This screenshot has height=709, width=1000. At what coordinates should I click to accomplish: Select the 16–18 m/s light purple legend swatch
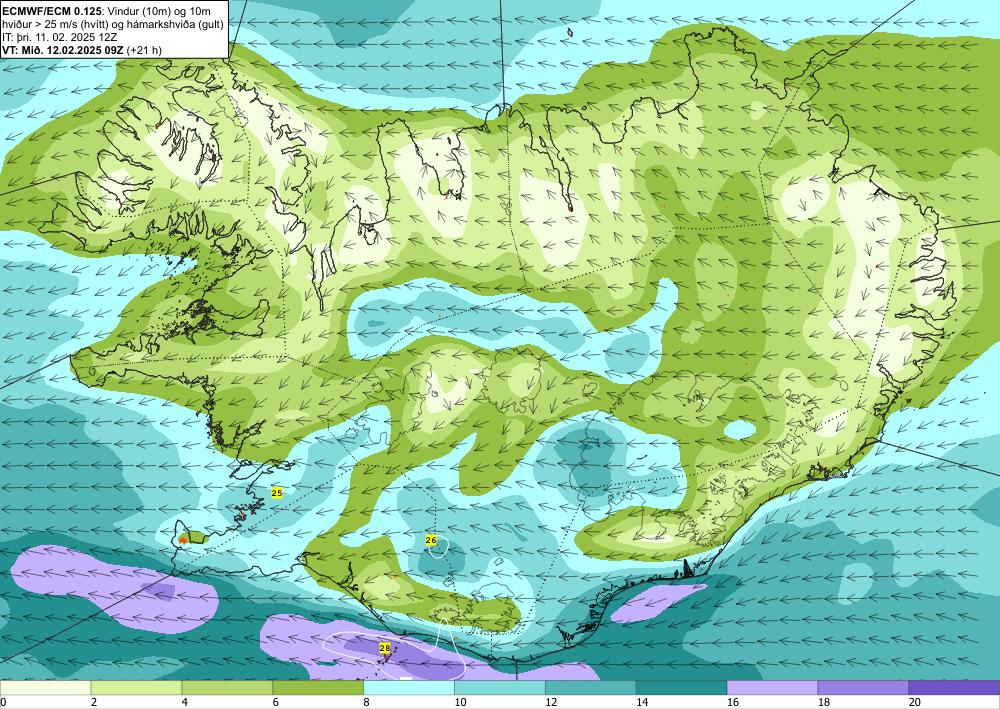click(772, 688)
